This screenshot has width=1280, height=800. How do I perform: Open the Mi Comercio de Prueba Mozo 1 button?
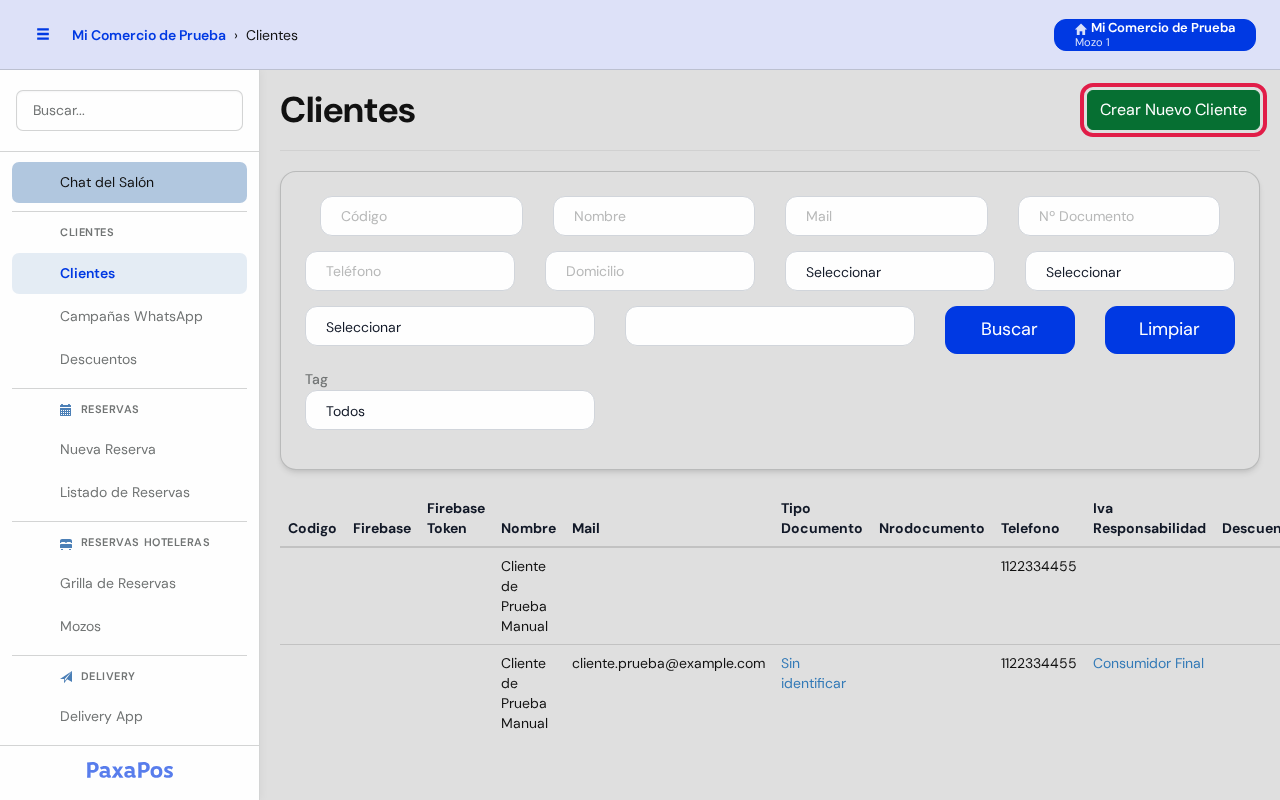(x=1155, y=35)
